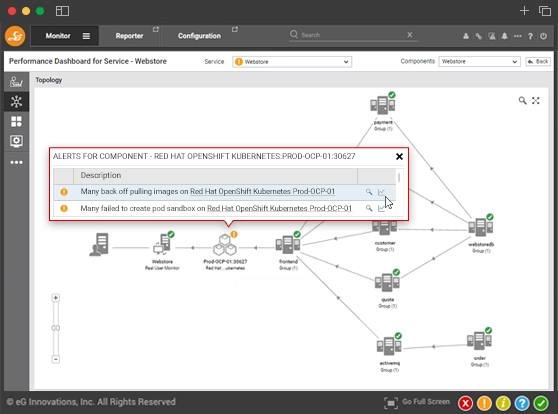Show more sidebar options ellipsis
Image resolution: width=558 pixels, height=414 pixels.
[16, 162]
